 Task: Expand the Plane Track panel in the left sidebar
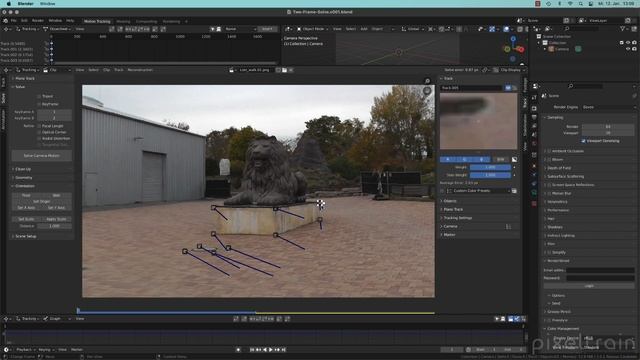pos(24,78)
